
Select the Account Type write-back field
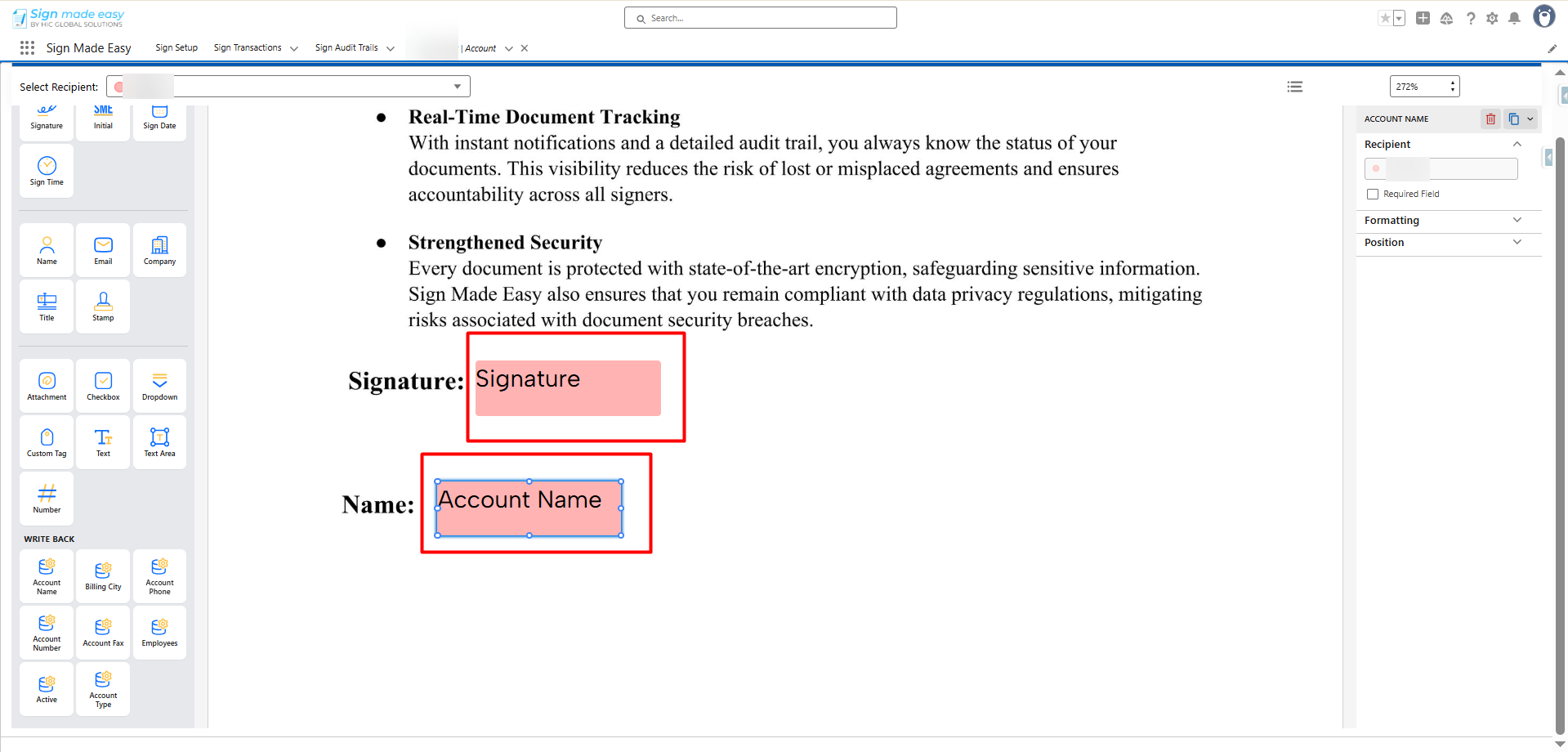[103, 689]
